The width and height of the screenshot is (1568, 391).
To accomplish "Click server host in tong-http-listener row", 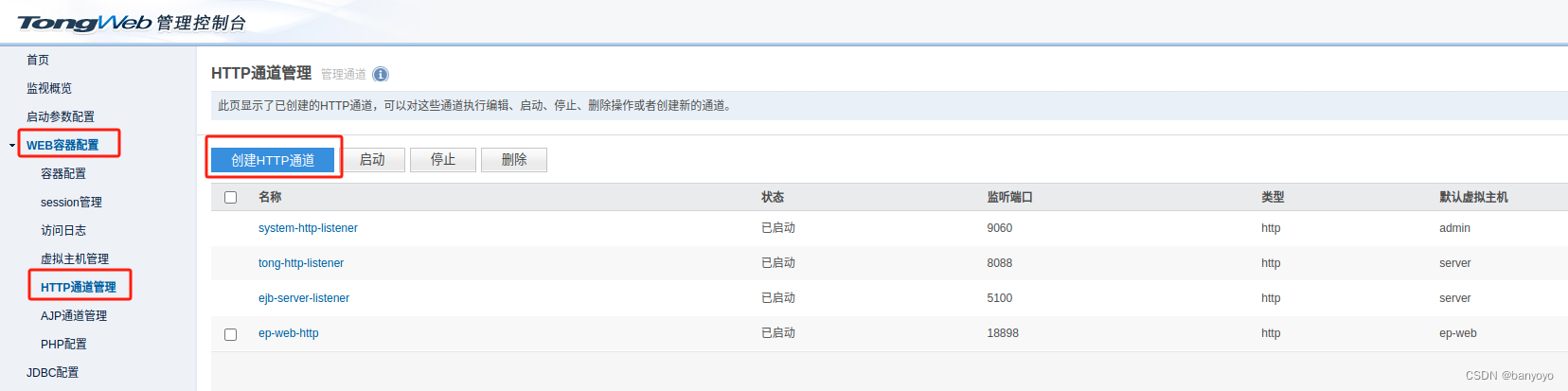I will coord(1455,263).
